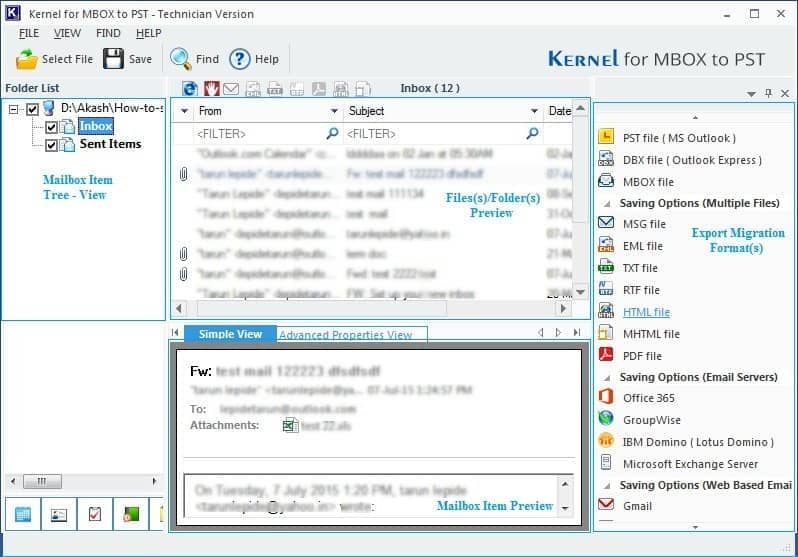The image size is (798, 557).
Task: Open the right panel options dropdown arrow
Action: pyautogui.click(x=751, y=94)
